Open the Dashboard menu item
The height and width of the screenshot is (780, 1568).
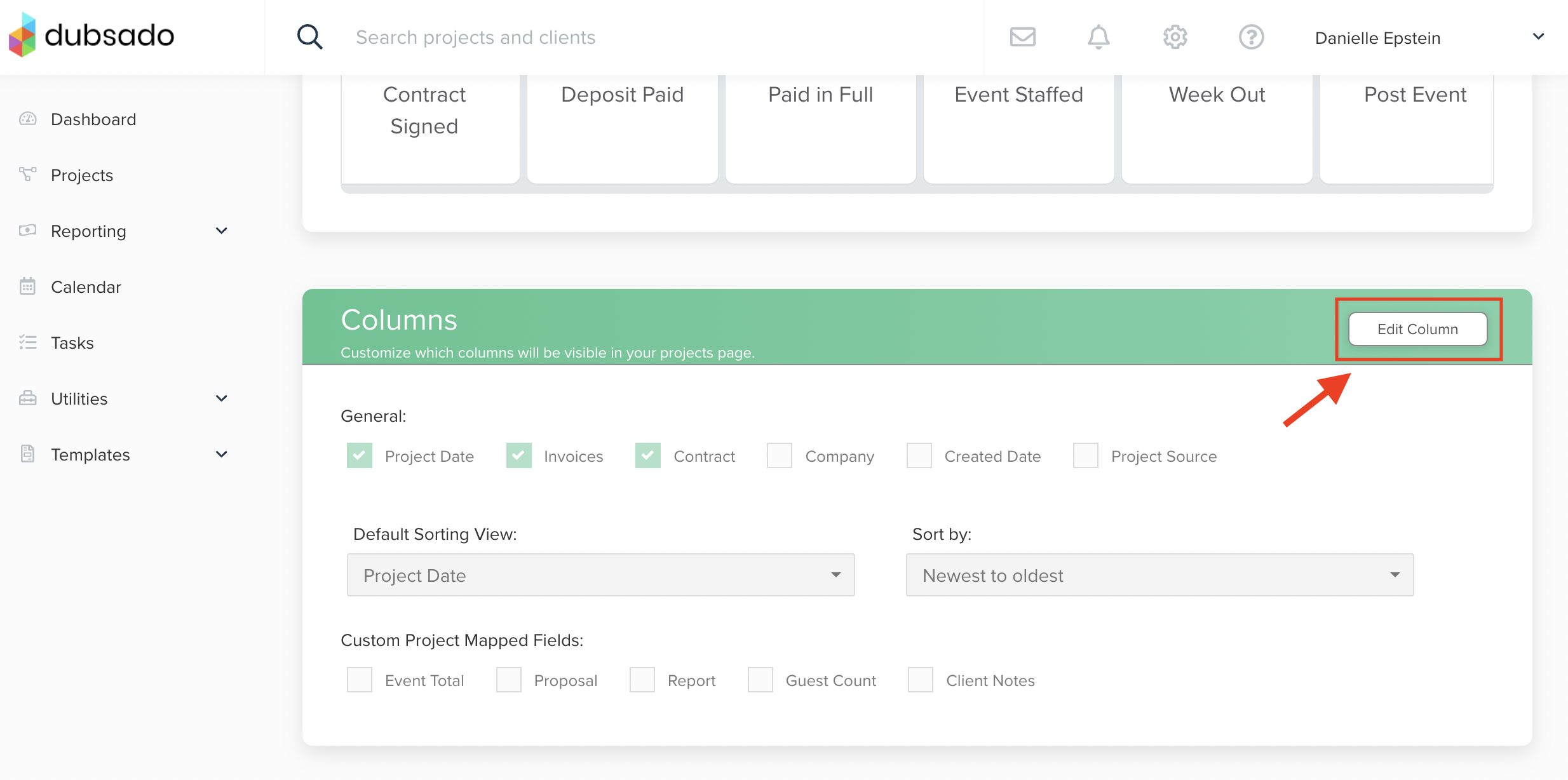coord(93,119)
